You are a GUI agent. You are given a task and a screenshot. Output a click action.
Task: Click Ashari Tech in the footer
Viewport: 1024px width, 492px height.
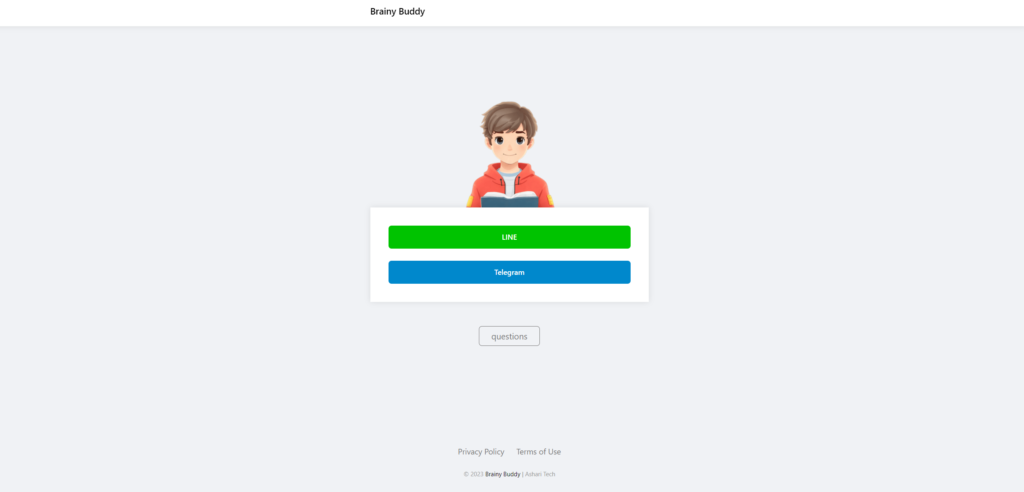pyautogui.click(x=540, y=474)
